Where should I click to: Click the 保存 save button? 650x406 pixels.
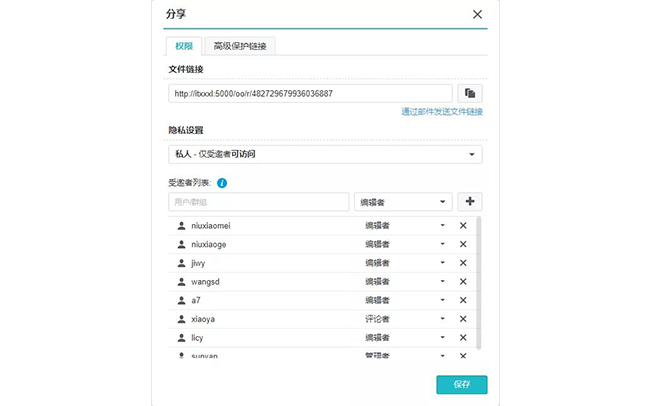pos(462,384)
